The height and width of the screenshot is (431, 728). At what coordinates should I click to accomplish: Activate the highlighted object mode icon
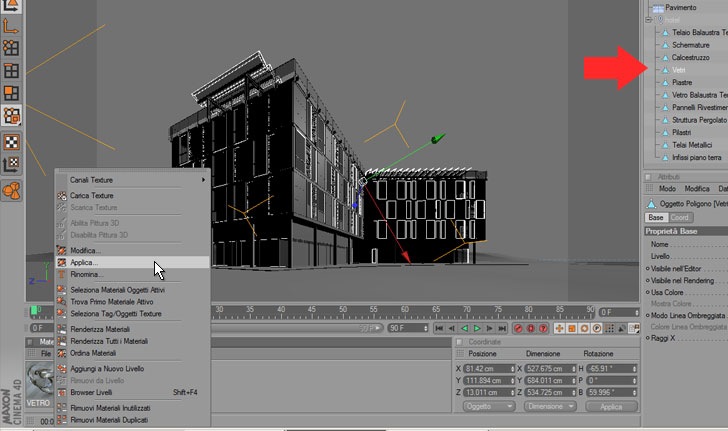(x=11, y=115)
